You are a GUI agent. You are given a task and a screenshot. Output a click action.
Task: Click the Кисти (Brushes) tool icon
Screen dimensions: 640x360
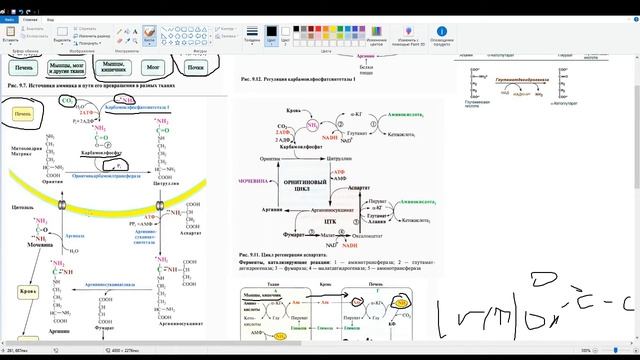click(x=149, y=31)
